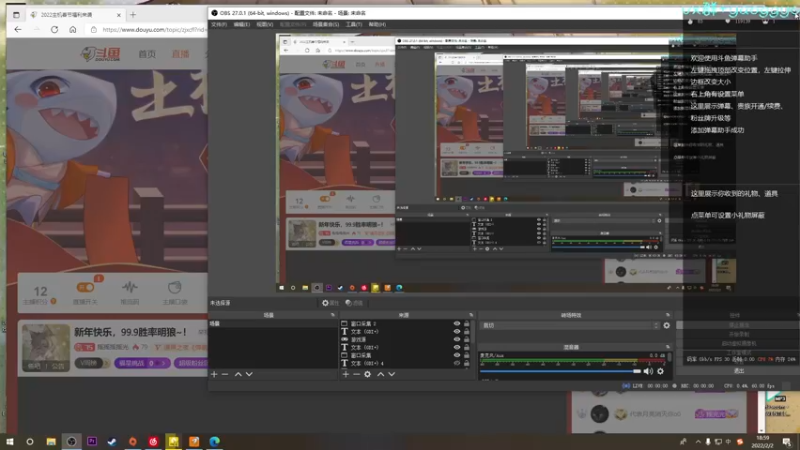Pop out the 场景 dock panel
The height and width of the screenshot is (450, 800).
click(333, 315)
